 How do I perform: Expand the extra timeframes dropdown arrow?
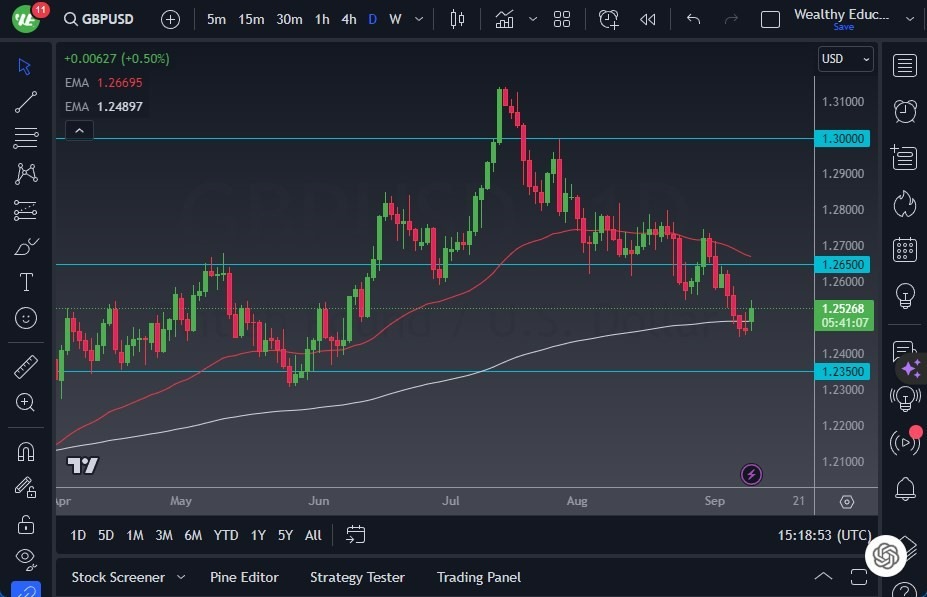tap(418, 18)
